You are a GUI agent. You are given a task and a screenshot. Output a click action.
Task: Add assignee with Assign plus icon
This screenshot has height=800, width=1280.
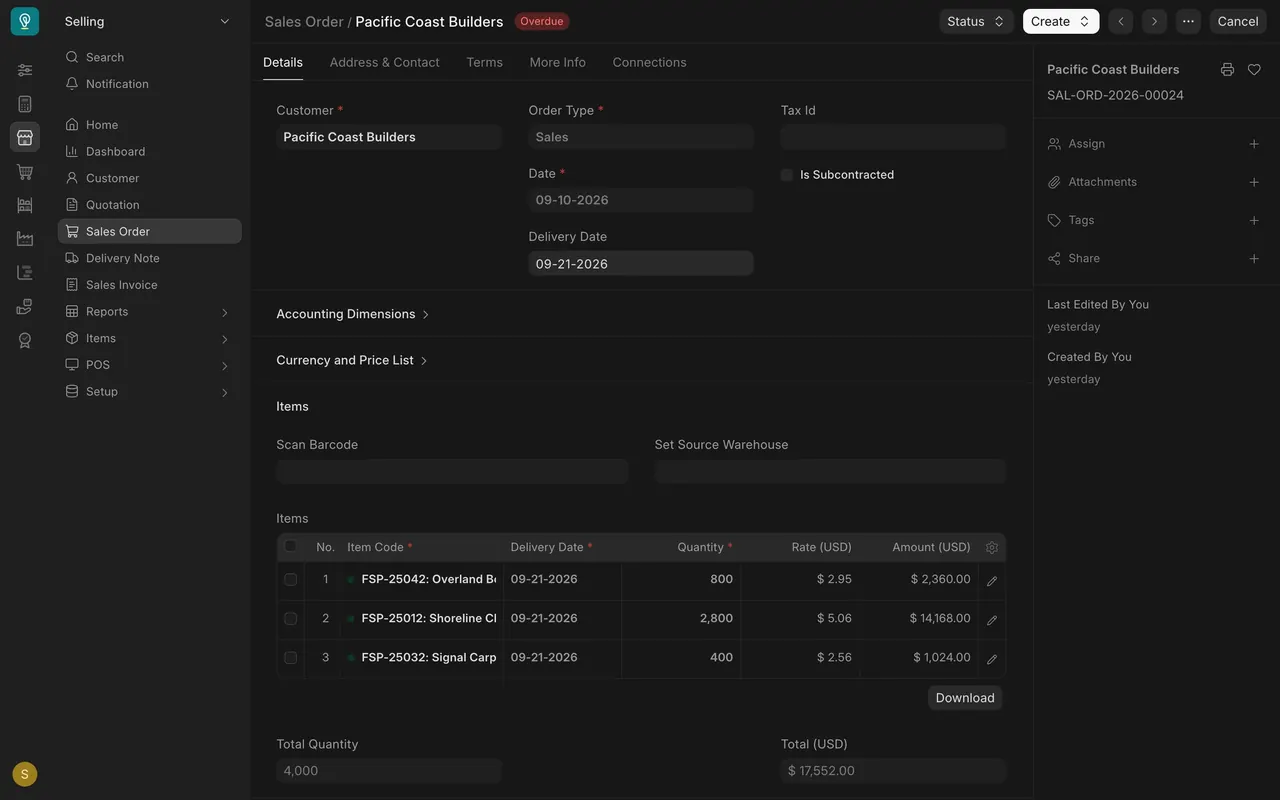1254,144
